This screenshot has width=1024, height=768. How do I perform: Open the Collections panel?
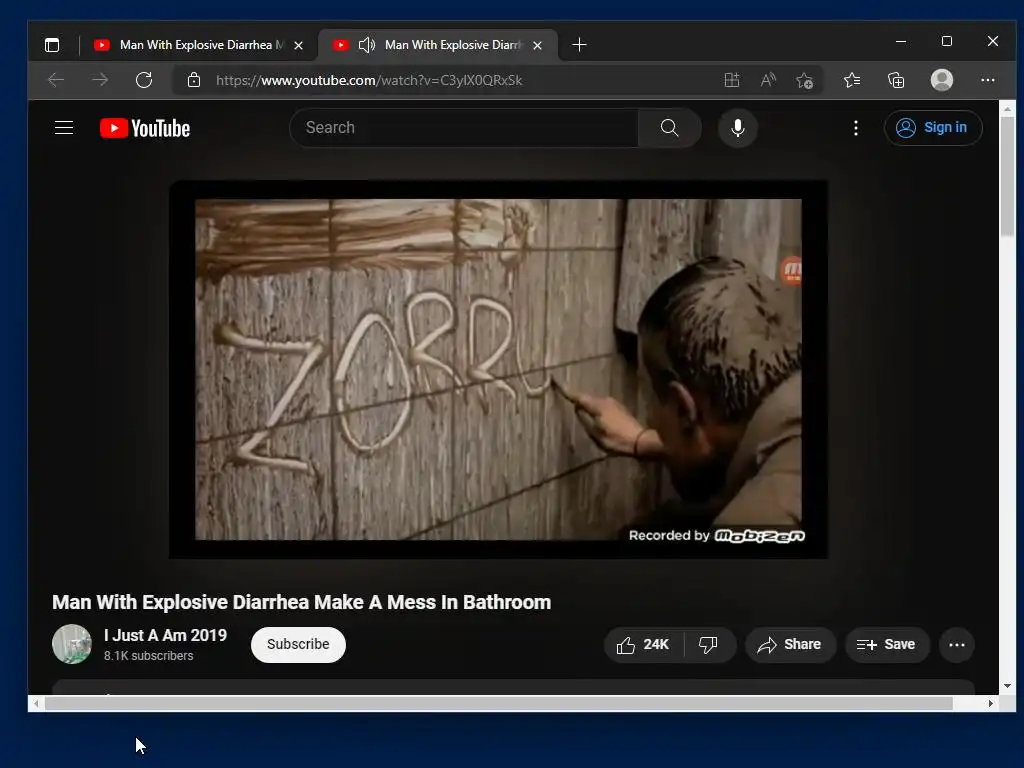896,80
